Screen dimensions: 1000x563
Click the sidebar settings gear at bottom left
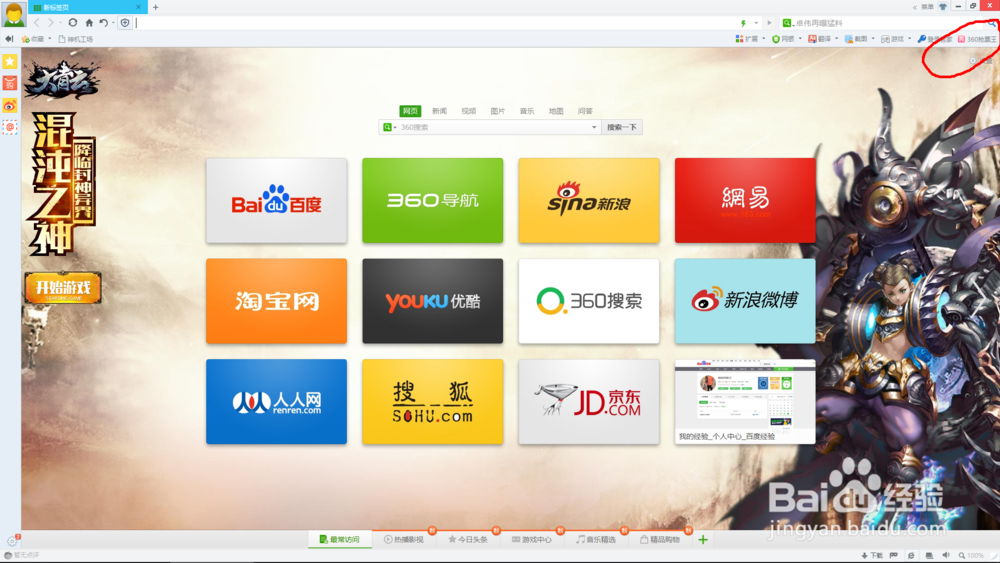(x=11, y=541)
